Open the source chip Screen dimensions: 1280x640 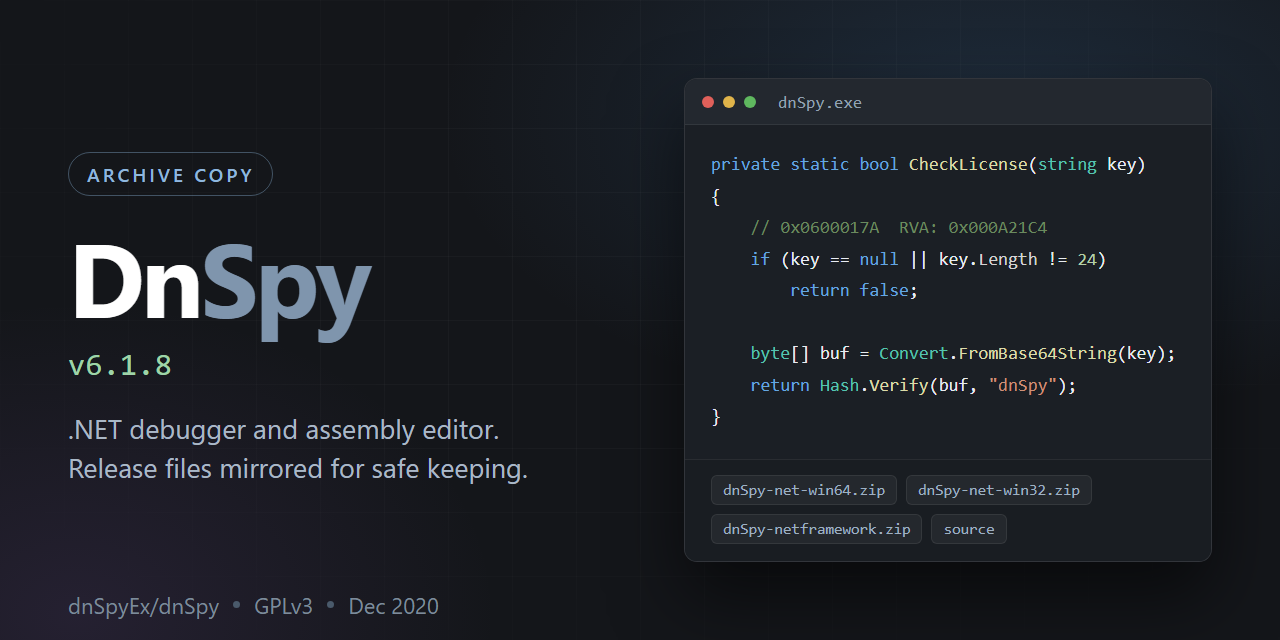click(x=969, y=529)
